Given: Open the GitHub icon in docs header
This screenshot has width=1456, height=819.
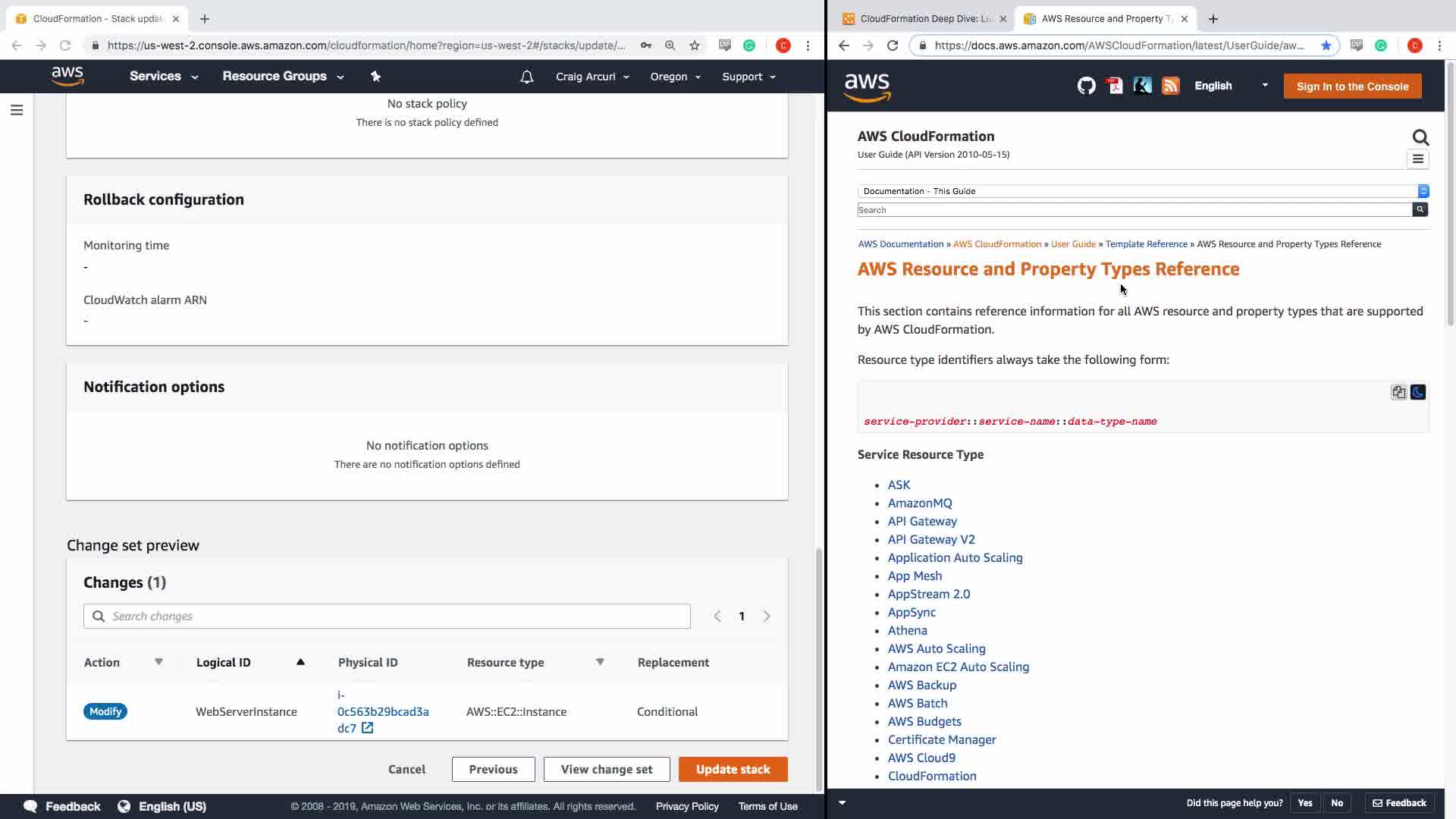Looking at the screenshot, I should pyautogui.click(x=1086, y=86).
